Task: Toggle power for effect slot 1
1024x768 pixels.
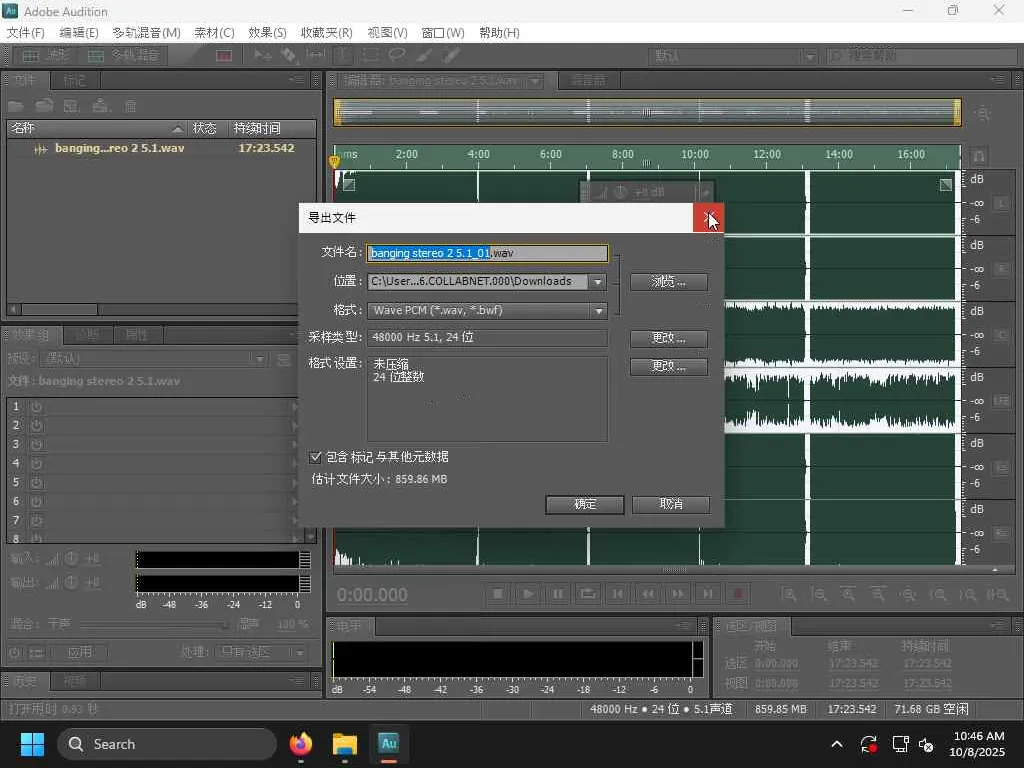Action: coord(36,407)
